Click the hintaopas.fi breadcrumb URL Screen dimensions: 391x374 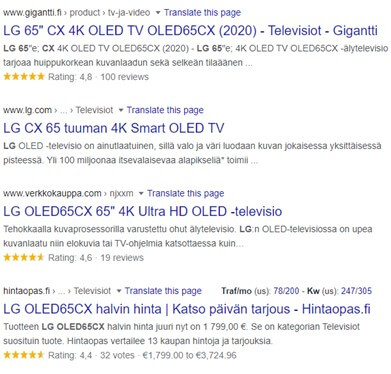click(27, 291)
